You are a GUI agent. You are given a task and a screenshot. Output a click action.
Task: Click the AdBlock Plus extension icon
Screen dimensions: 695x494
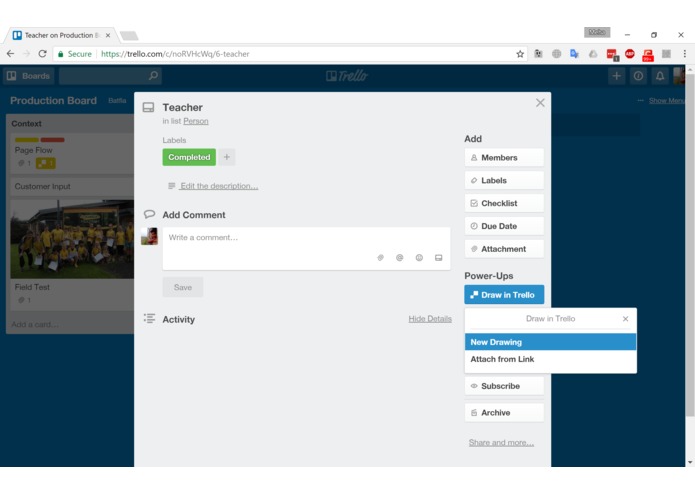(x=629, y=54)
